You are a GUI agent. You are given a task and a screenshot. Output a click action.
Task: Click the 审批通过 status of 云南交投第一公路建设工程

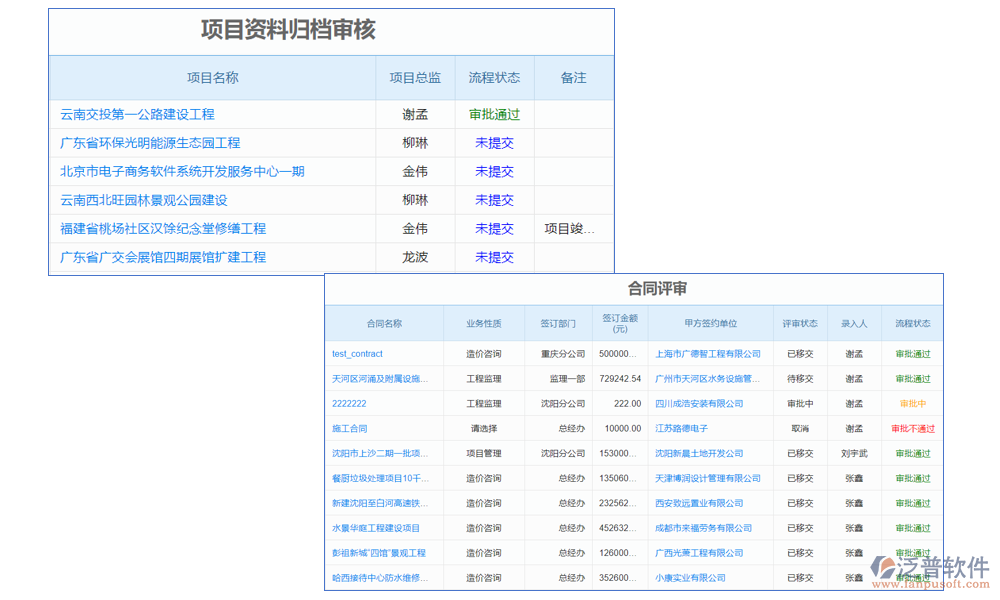pyautogui.click(x=494, y=114)
